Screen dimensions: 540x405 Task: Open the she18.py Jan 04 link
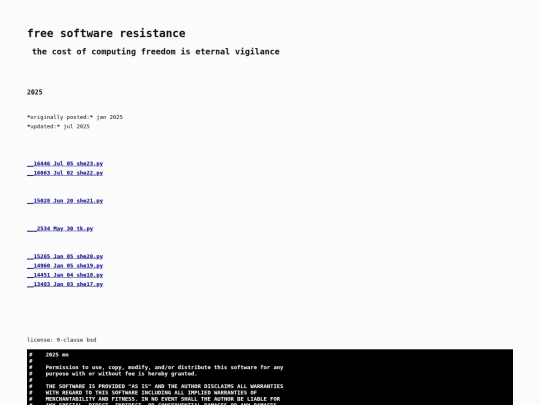[x=65, y=275]
